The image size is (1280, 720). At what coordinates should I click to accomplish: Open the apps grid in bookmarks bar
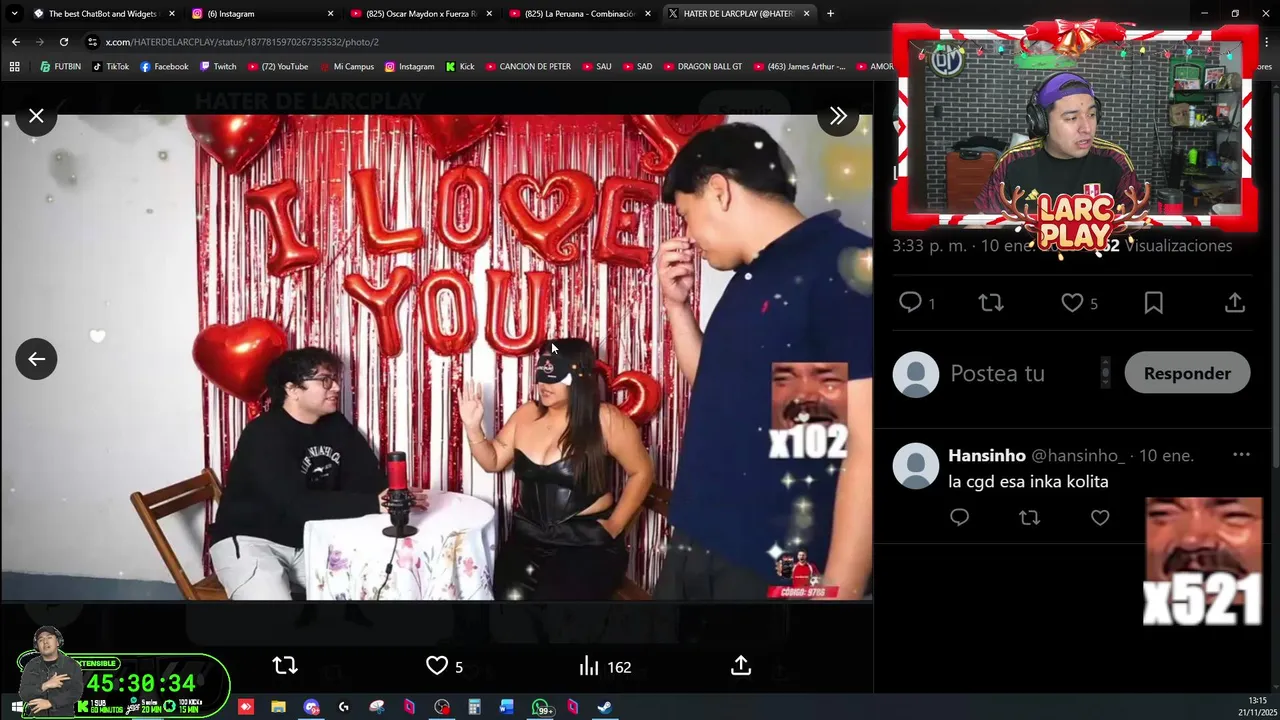click(x=14, y=67)
